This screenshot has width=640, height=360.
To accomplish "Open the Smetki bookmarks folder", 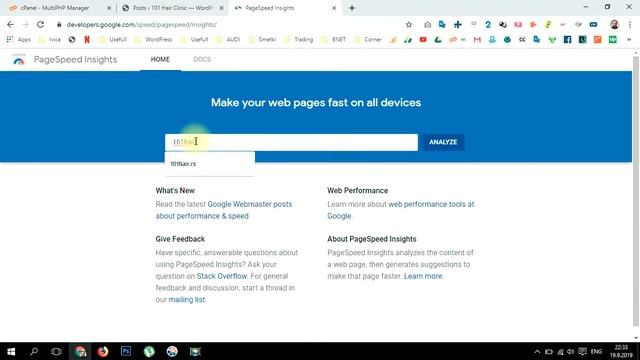I will (262, 40).
